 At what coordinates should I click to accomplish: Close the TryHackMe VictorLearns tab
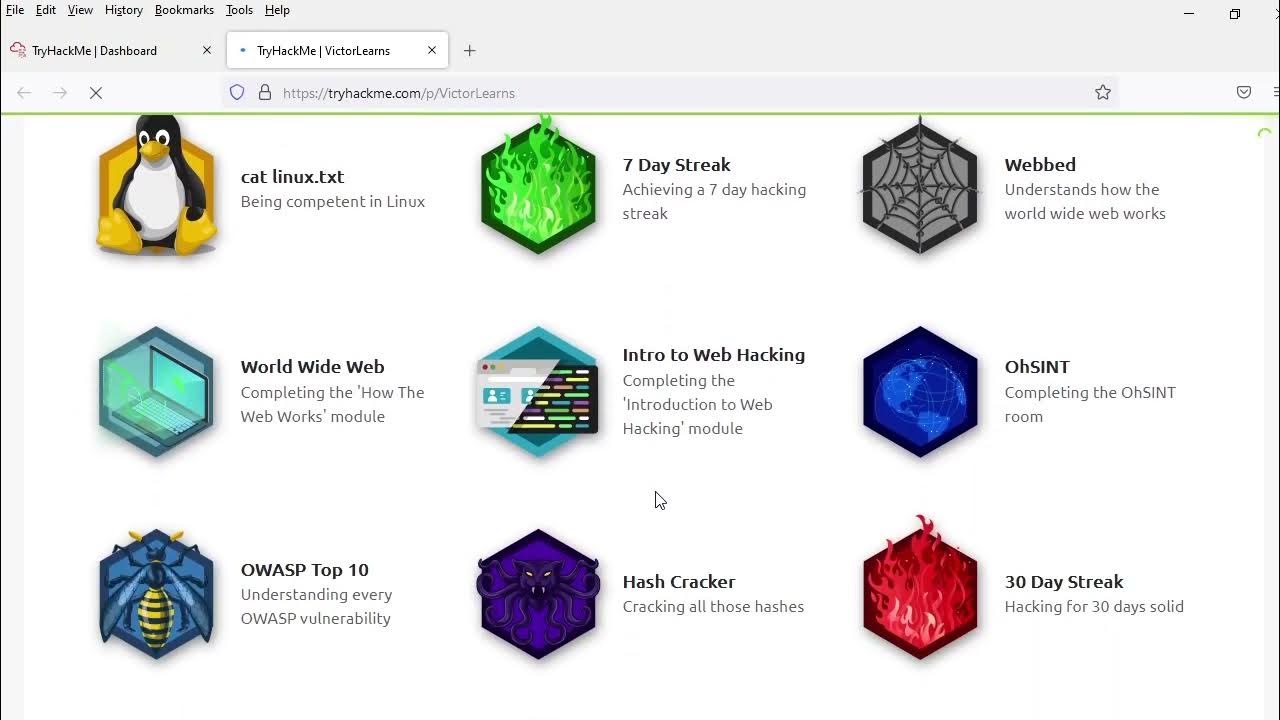click(432, 50)
